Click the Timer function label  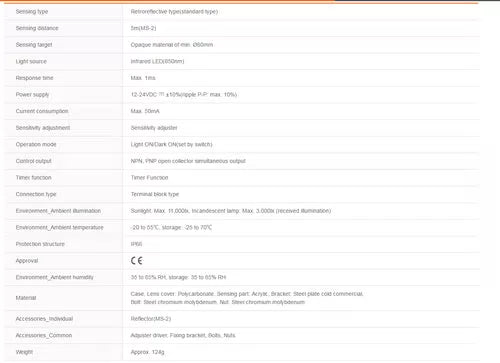(x=34, y=178)
